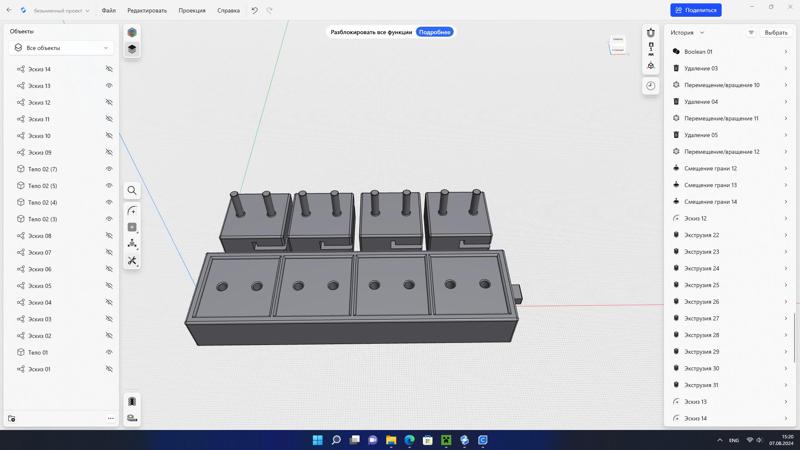Expand the Удаление 03 history step
800x450 pixels.
pyautogui.click(x=786, y=68)
